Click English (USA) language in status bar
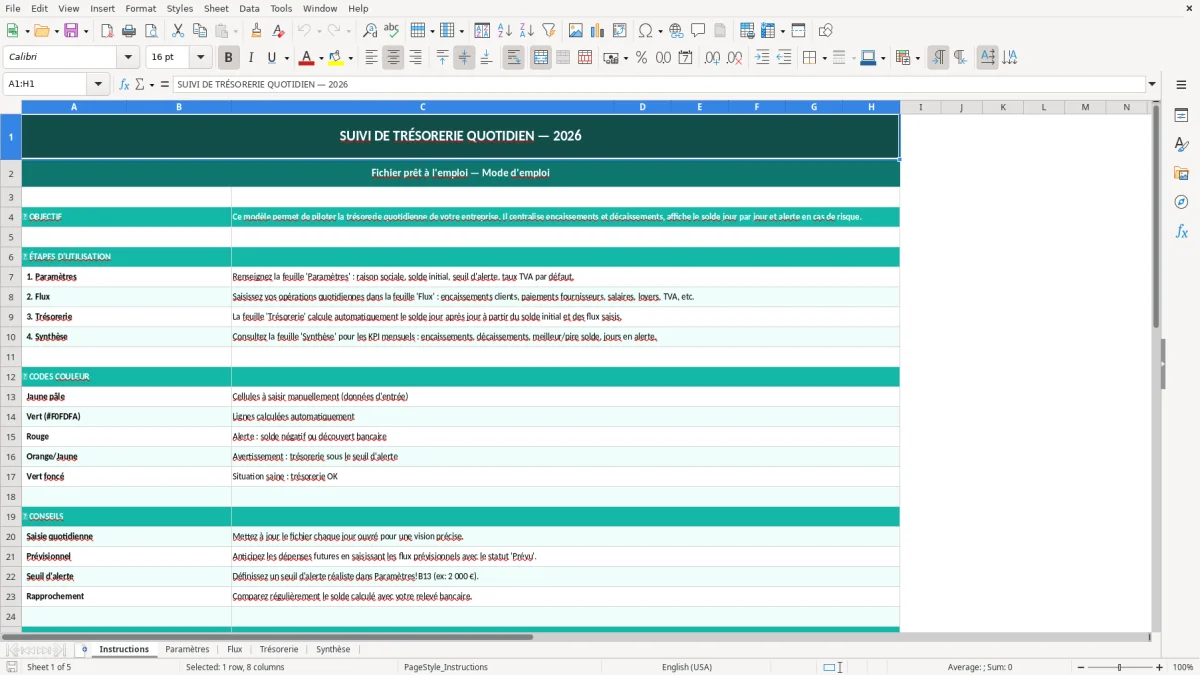The image size is (1200, 675). pyautogui.click(x=687, y=667)
